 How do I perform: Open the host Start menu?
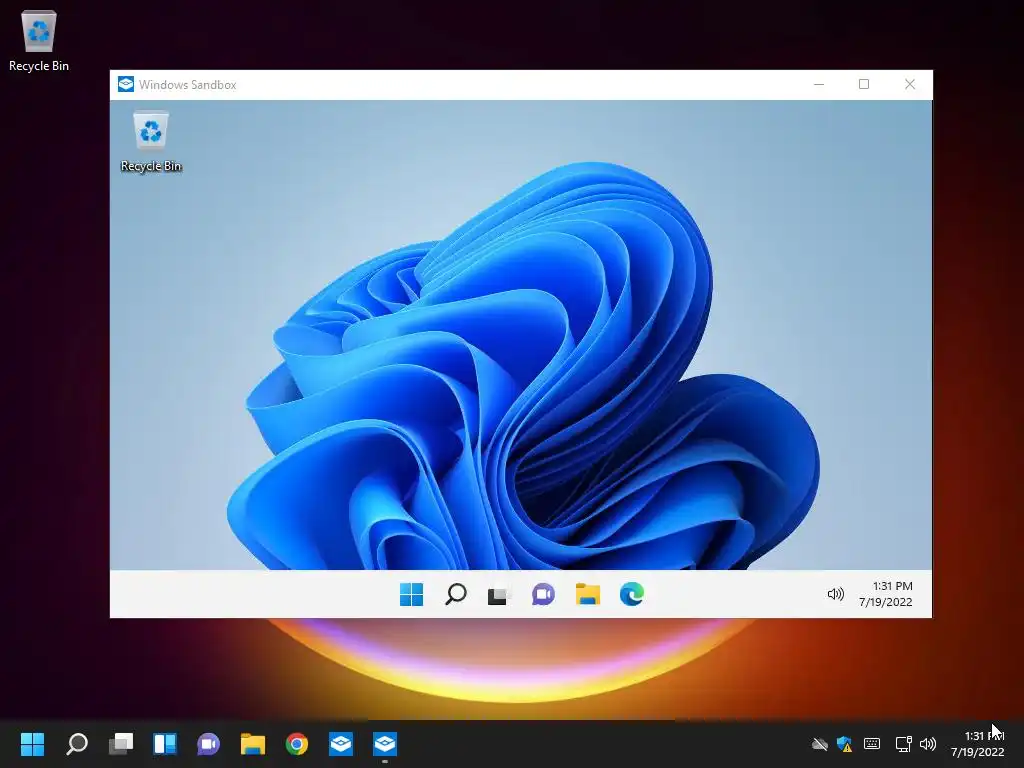pos(32,743)
